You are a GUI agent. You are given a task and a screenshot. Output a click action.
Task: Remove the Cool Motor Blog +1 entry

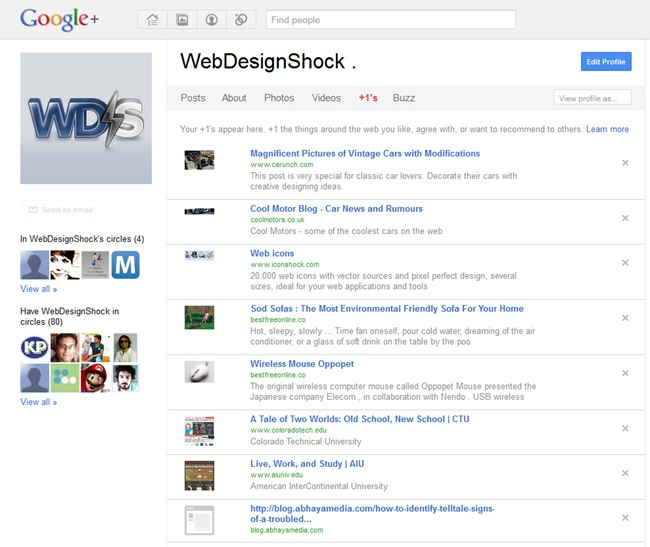[x=625, y=217]
